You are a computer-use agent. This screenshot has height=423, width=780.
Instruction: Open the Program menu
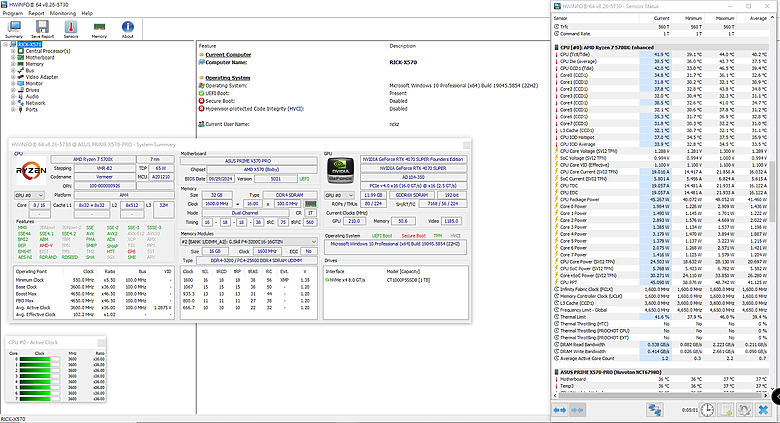[13, 13]
